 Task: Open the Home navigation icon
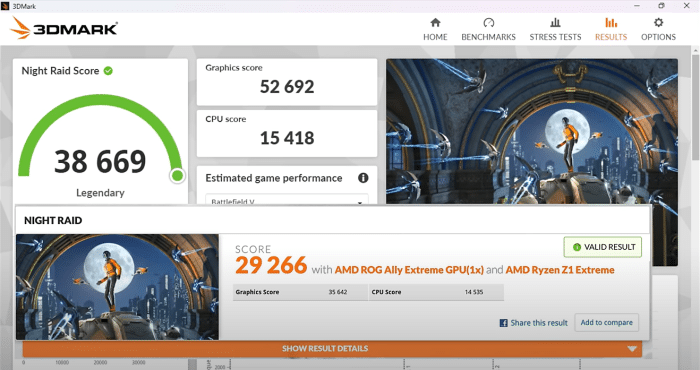(435, 23)
